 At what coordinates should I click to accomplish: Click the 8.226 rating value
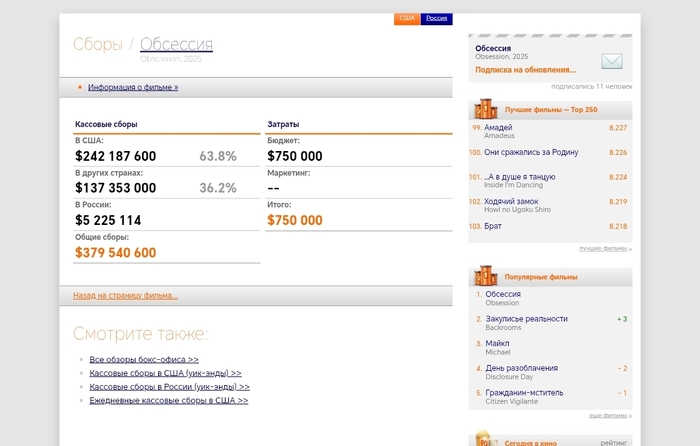(618, 152)
